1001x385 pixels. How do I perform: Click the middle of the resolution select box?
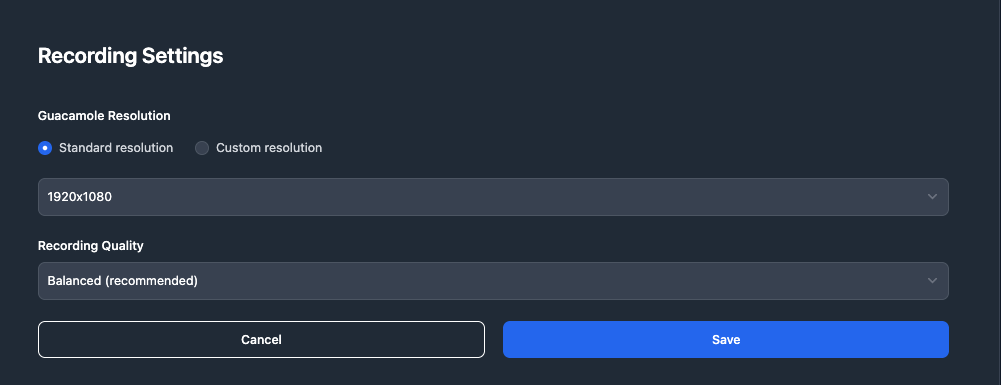tap(493, 197)
